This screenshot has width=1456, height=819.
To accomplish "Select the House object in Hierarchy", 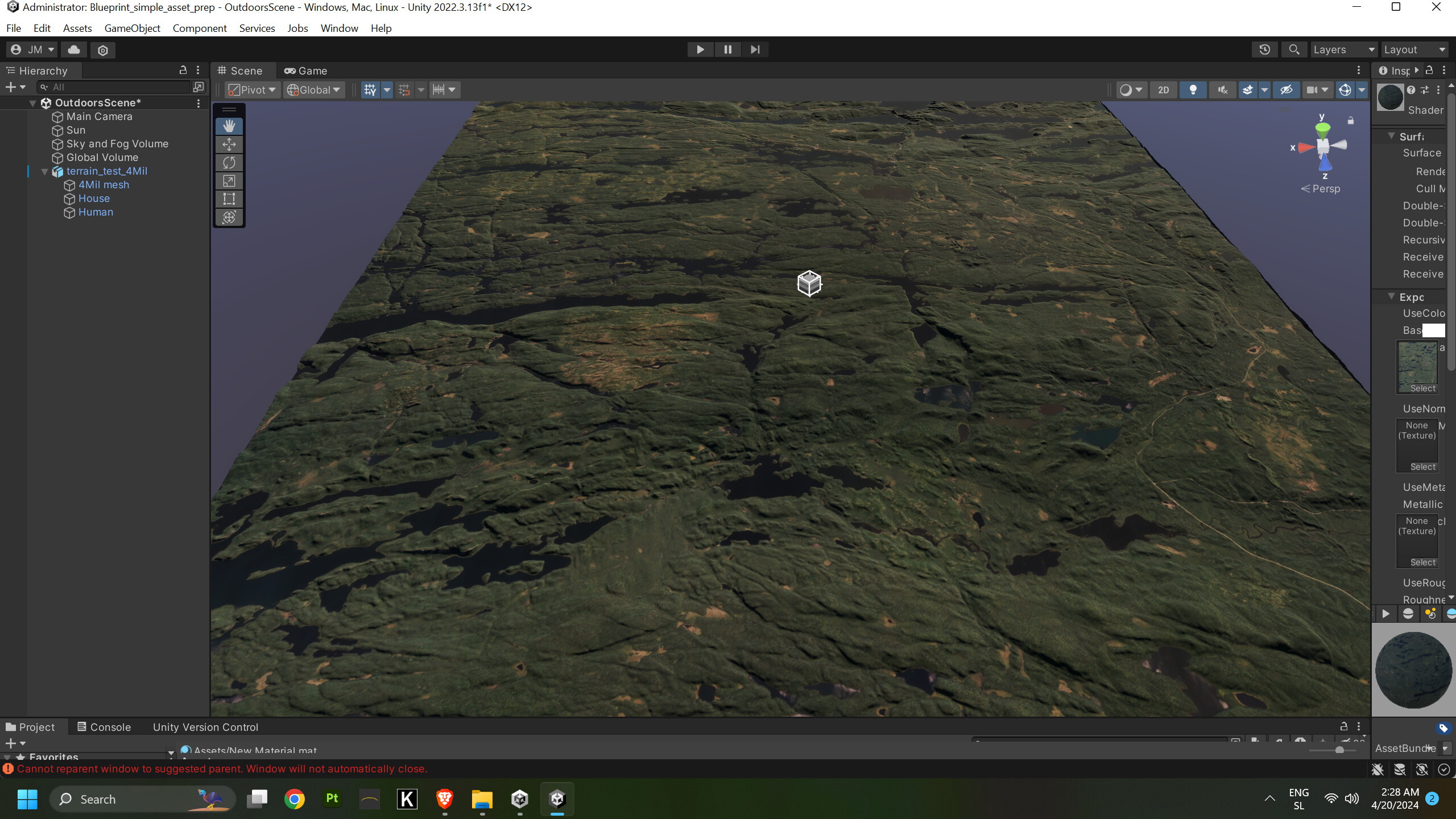I will pos(94,198).
